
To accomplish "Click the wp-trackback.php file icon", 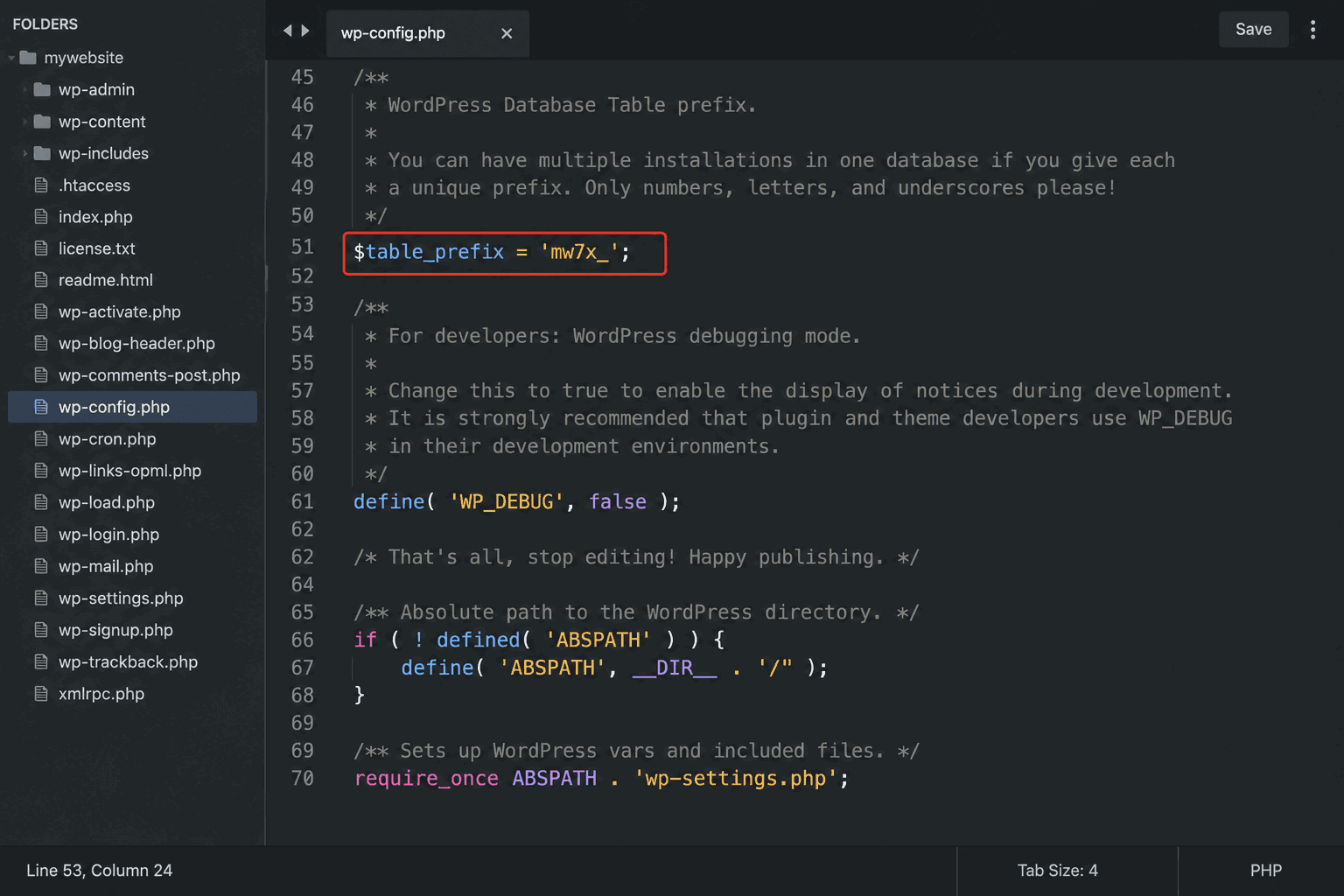I will (41, 661).
